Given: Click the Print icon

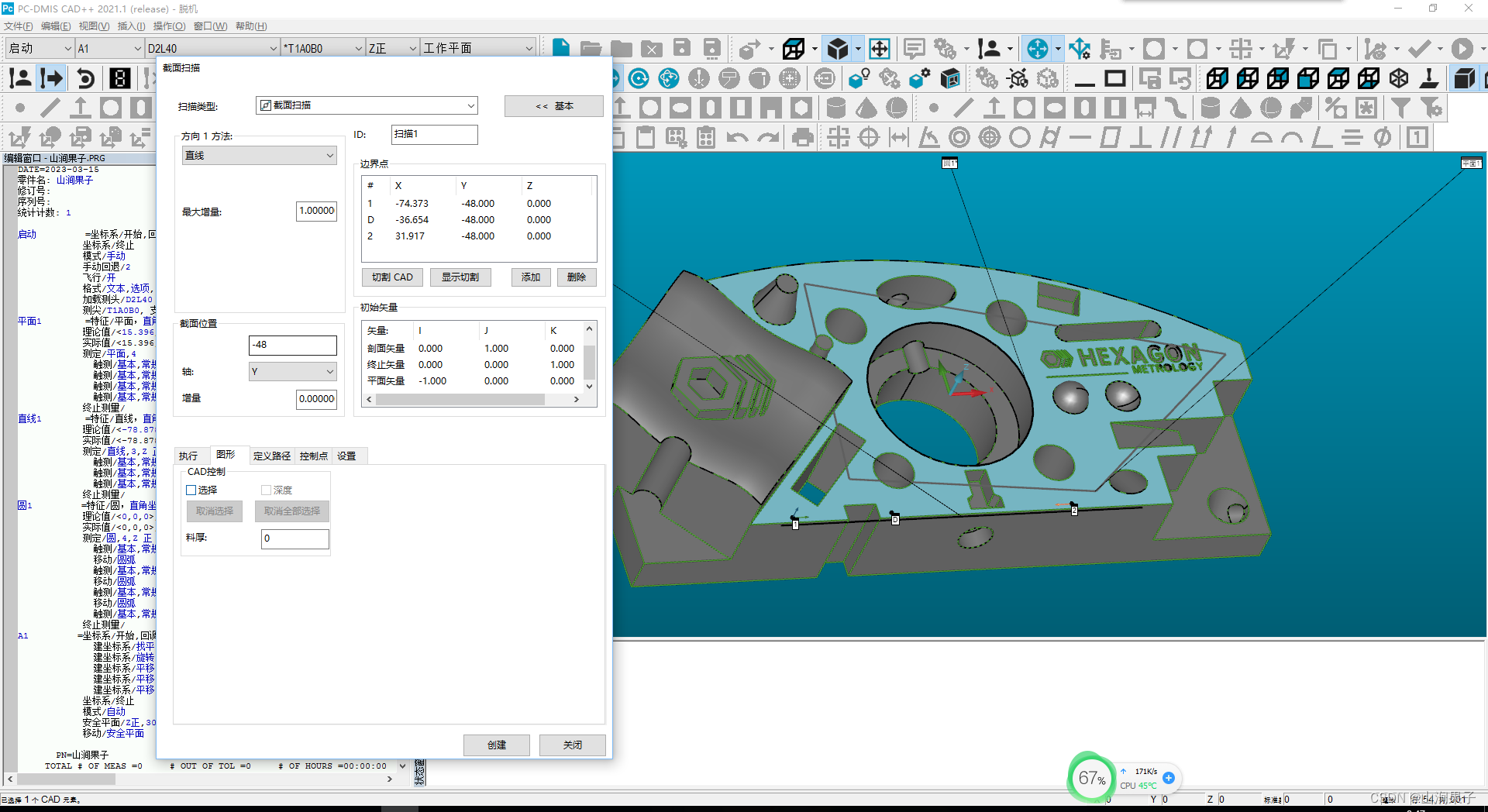Looking at the screenshot, I should pos(803,138).
